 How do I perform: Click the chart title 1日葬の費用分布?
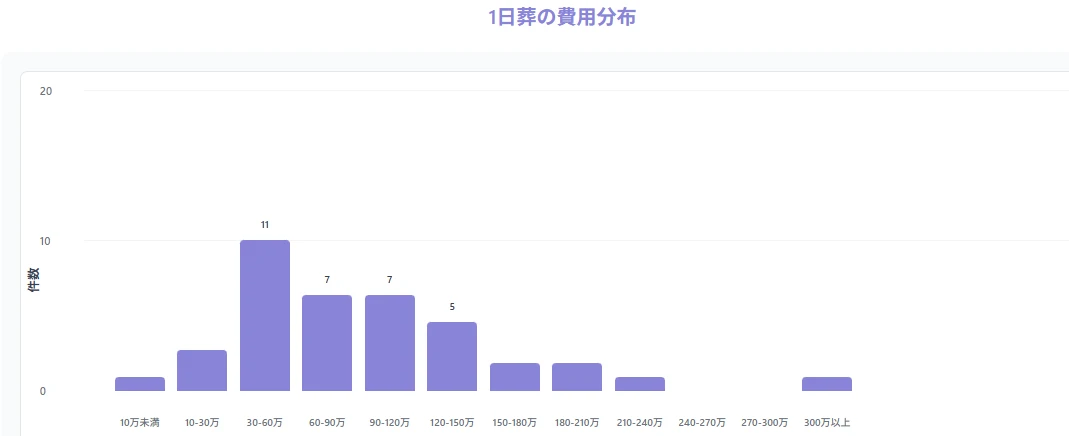(x=562, y=18)
